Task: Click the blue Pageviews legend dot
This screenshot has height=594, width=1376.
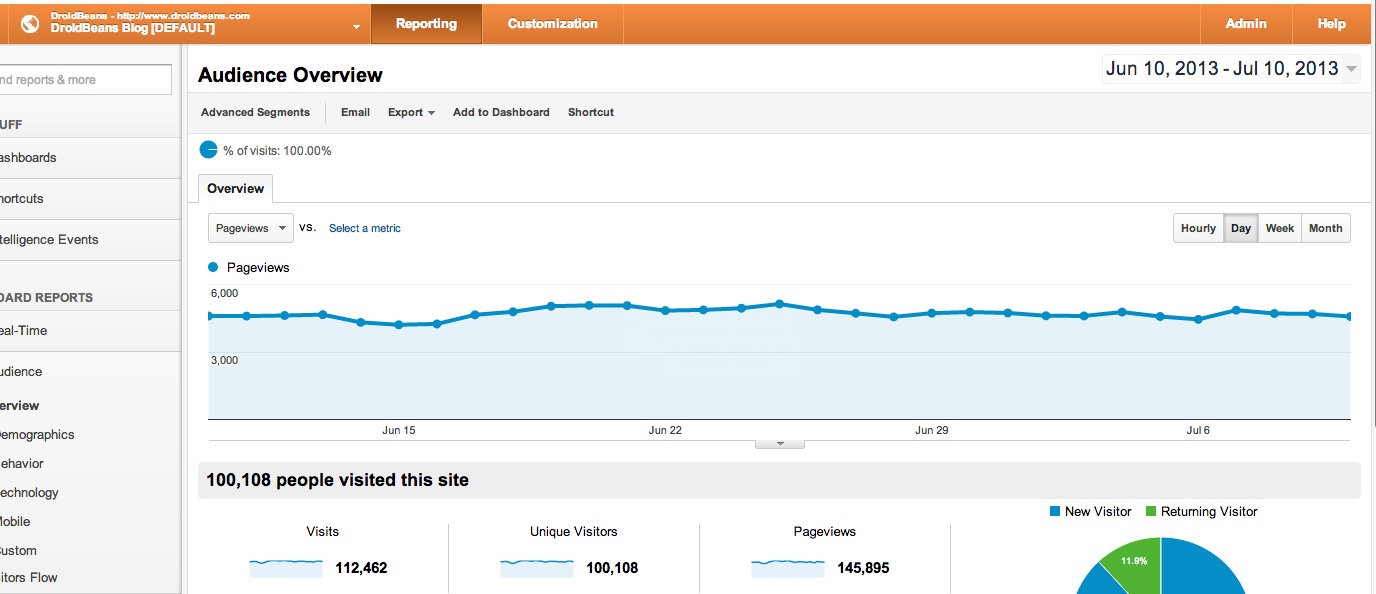Action: coord(213,268)
